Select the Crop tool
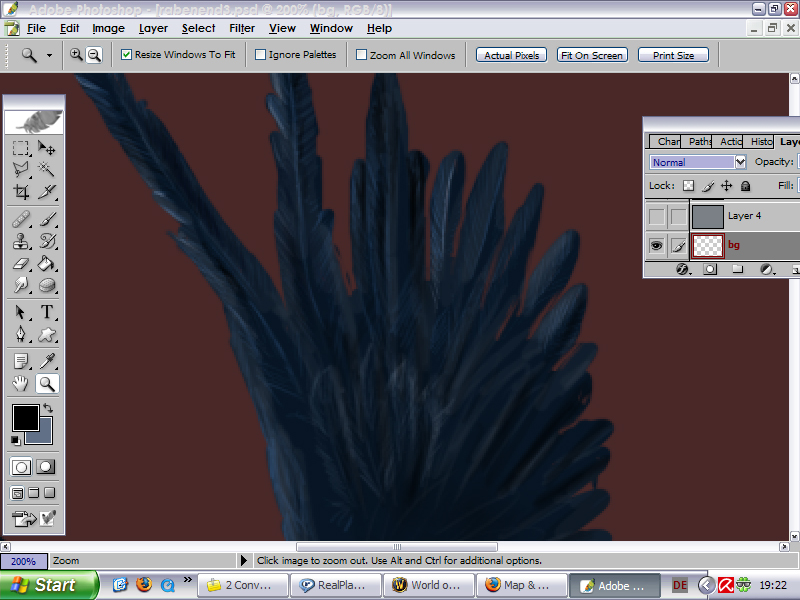The width and height of the screenshot is (800, 600). 21,191
